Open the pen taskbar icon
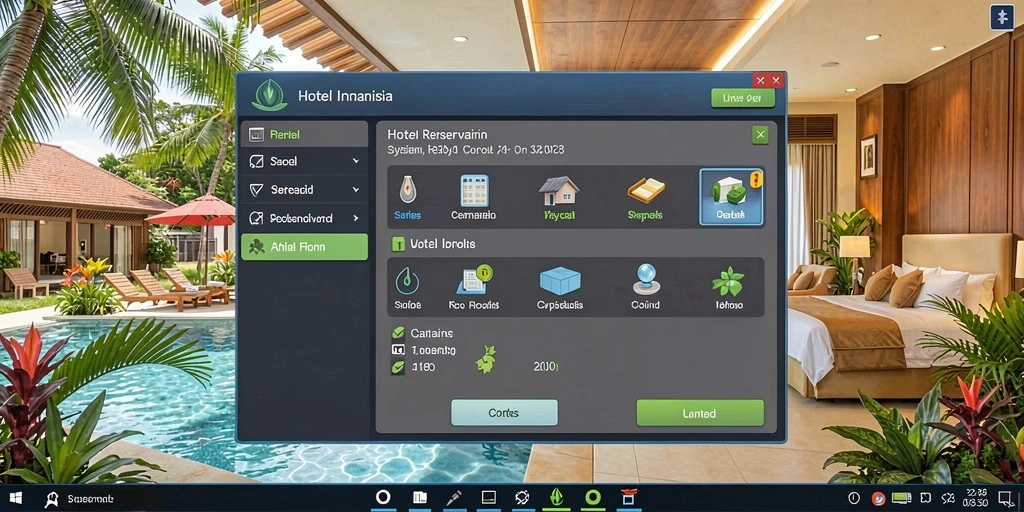Viewport: 1024px width, 512px height. coord(454,498)
